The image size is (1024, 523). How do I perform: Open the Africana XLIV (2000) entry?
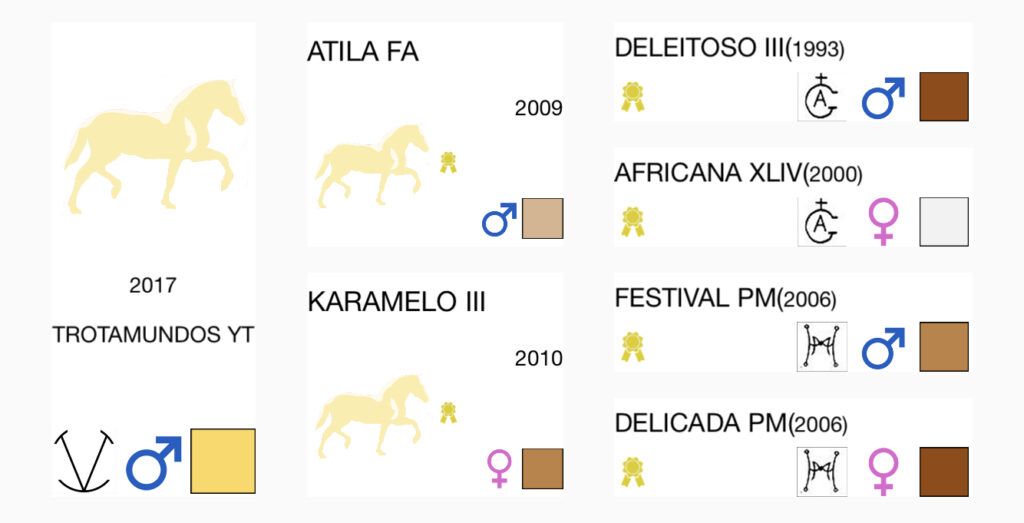[739, 173]
